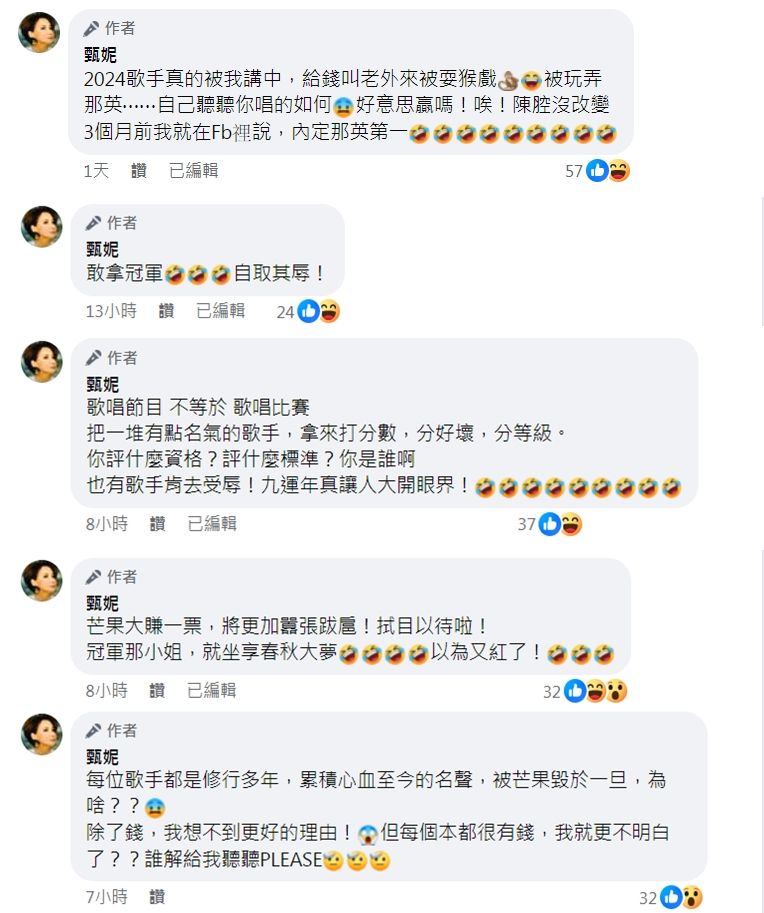The width and height of the screenshot is (764, 913).
Task: Open 已編輯 history on the 芒果大賺一票 comment
Action: [211, 691]
